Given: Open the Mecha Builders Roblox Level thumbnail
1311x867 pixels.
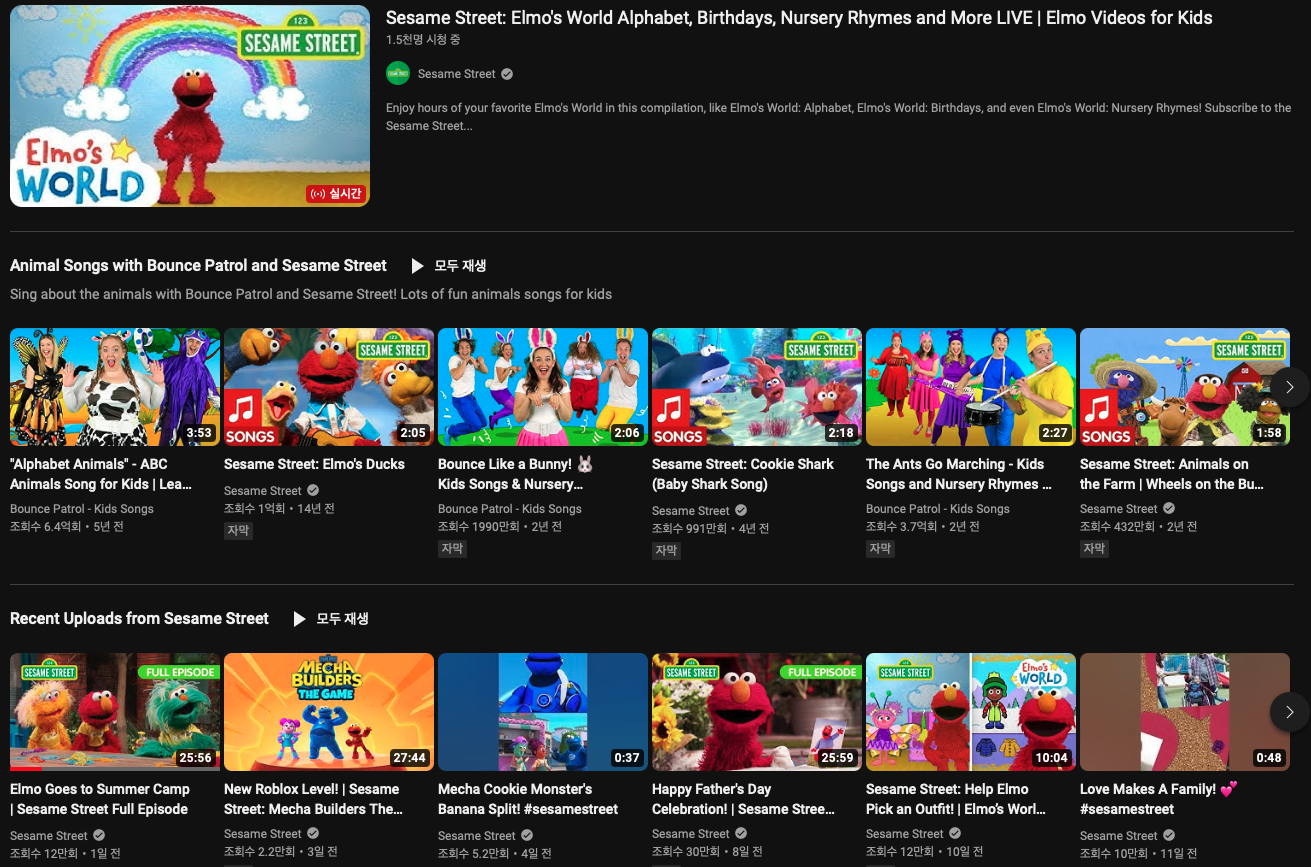Looking at the screenshot, I should pyautogui.click(x=329, y=712).
